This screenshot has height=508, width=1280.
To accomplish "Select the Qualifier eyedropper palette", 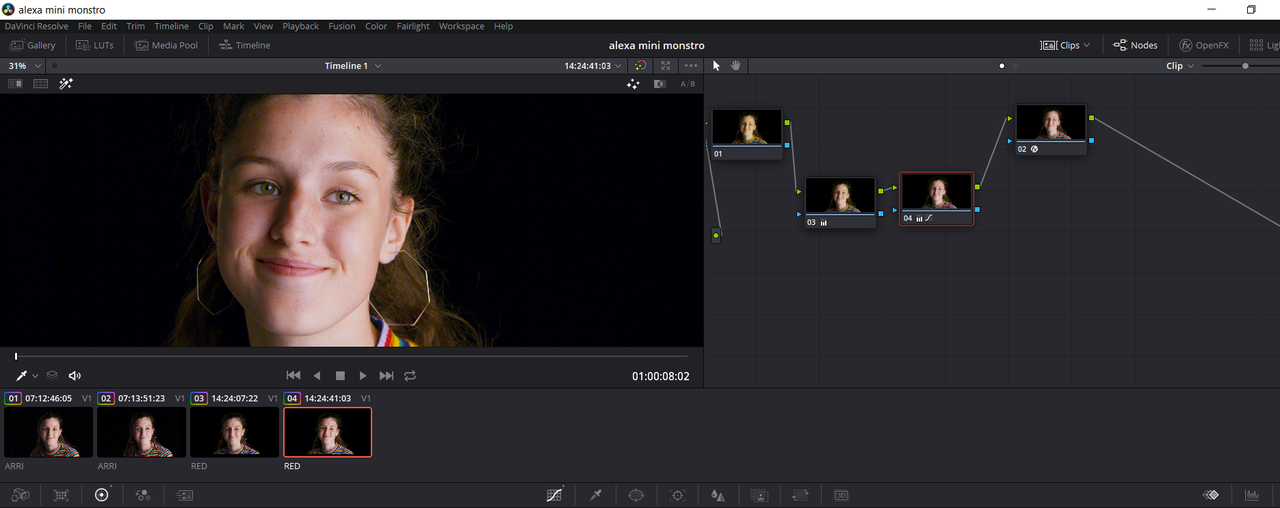I will click(x=596, y=495).
